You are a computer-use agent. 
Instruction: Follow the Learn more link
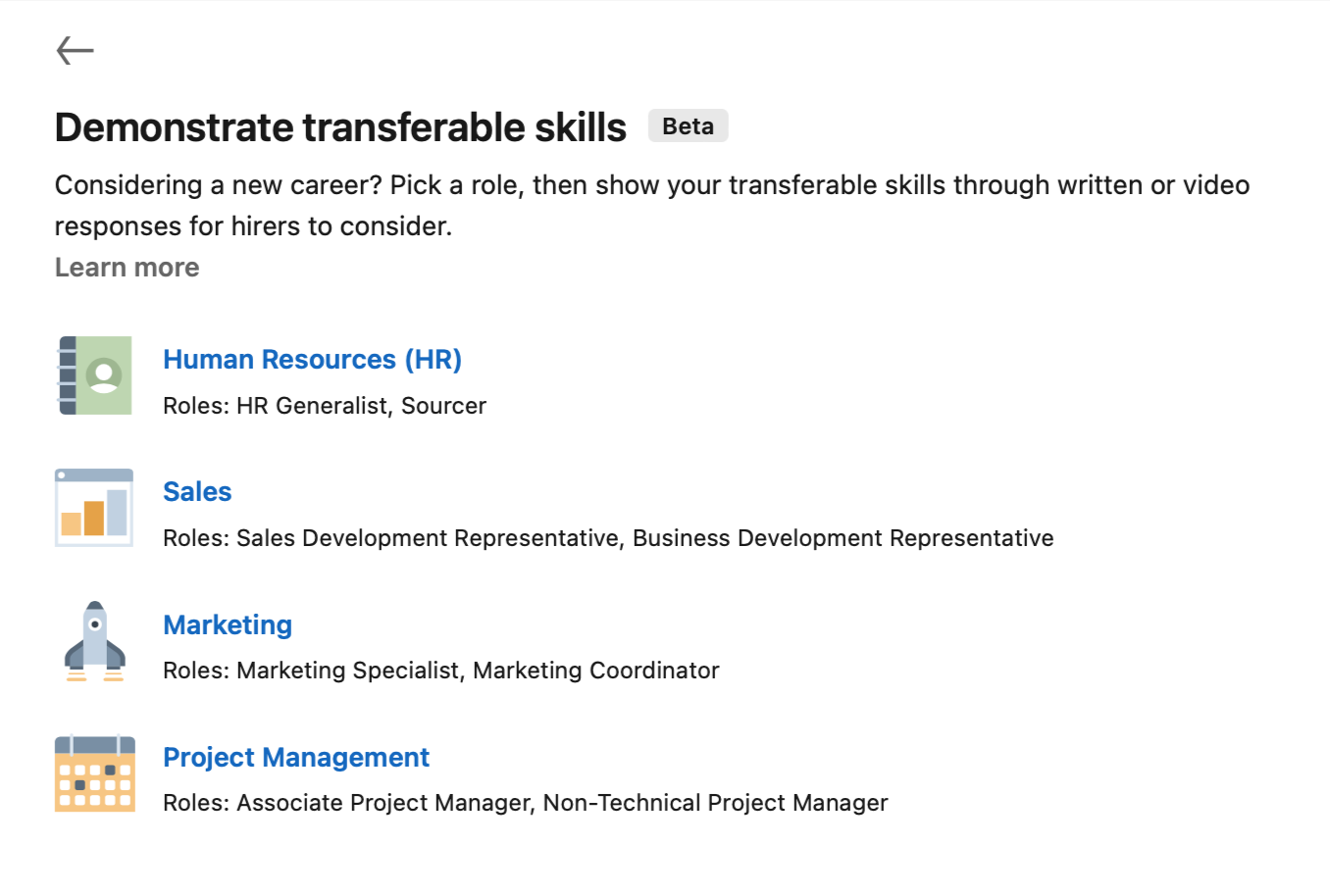127,268
